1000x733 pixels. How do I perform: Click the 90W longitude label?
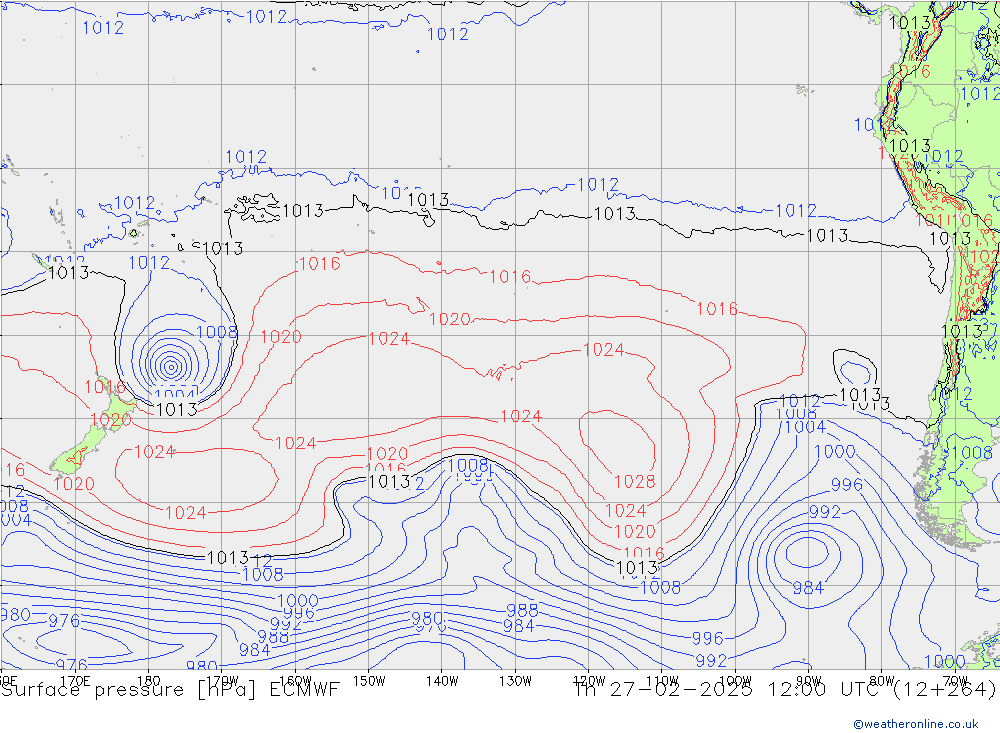tap(809, 681)
